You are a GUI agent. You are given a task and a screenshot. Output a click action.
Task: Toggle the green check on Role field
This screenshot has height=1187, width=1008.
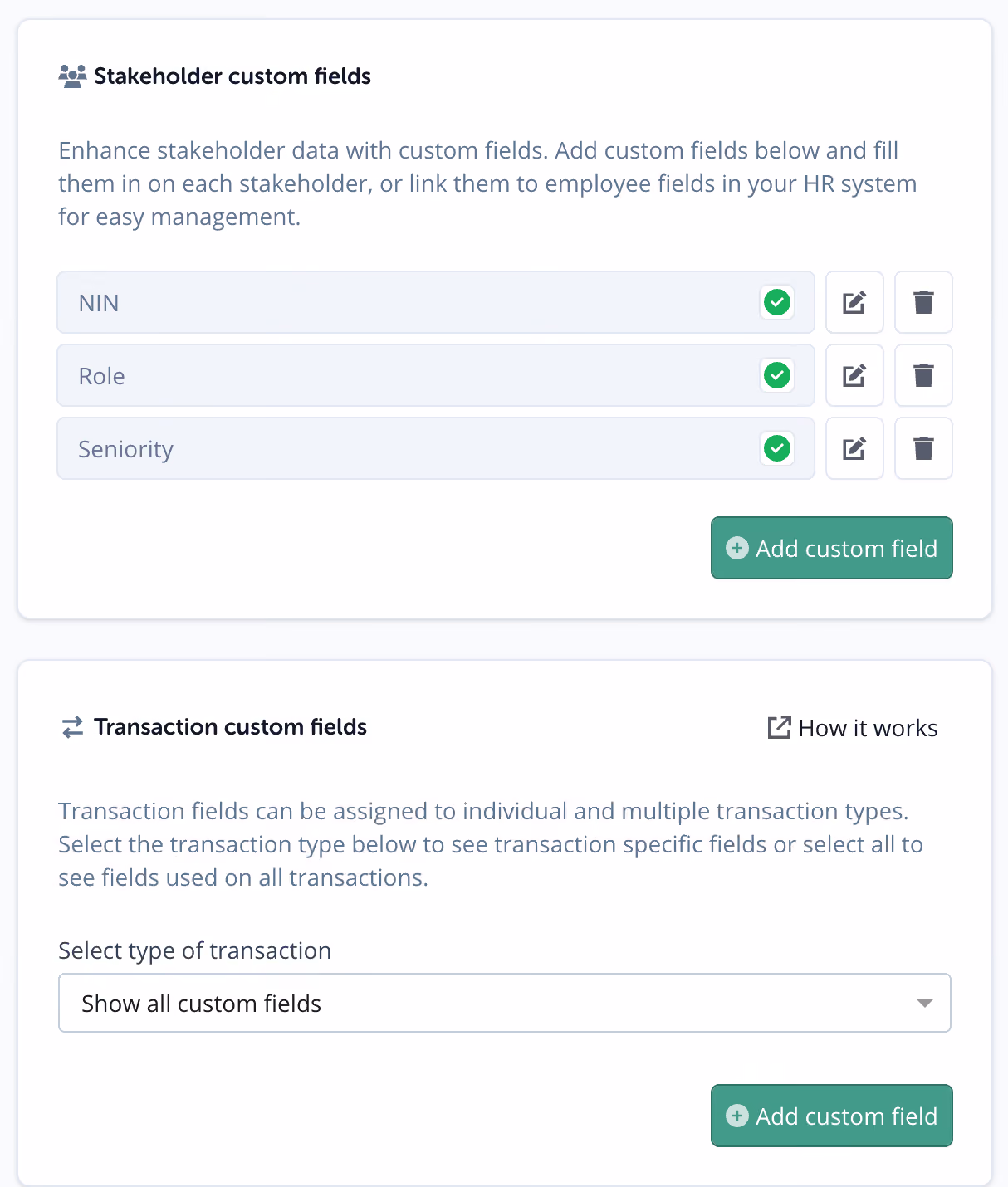click(777, 375)
